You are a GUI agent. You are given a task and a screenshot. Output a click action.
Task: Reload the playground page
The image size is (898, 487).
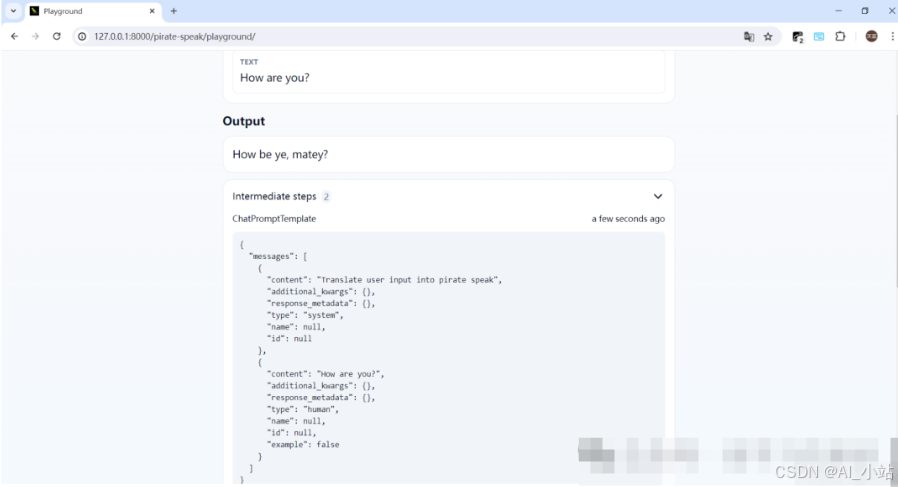coord(56,36)
